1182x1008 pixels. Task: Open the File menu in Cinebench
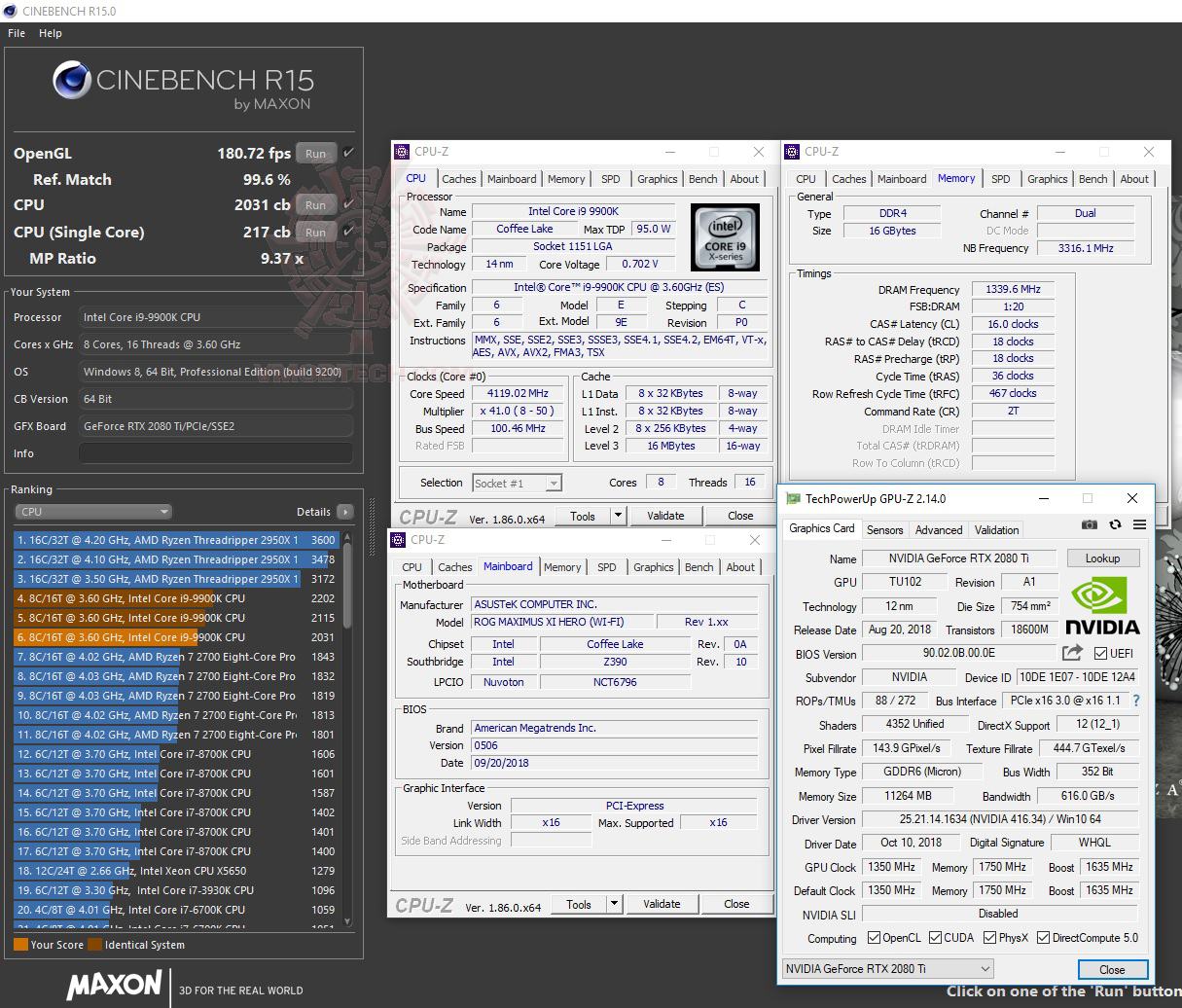coord(17,33)
